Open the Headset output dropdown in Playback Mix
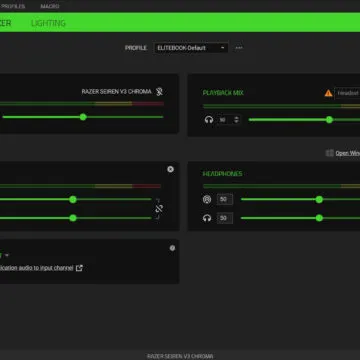Image resolution: width=360 pixels, height=360 pixels. pyautogui.click(x=347, y=93)
